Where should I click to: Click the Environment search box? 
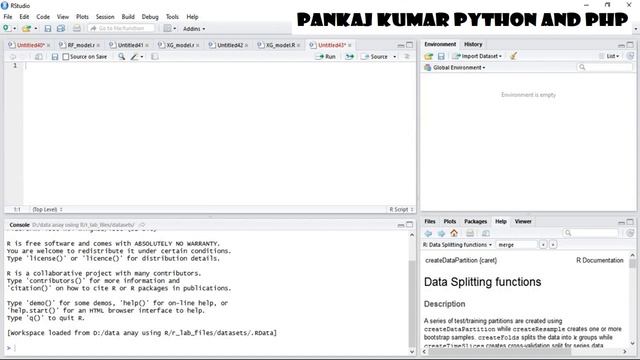pyautogui.click(x=604, y=67)
